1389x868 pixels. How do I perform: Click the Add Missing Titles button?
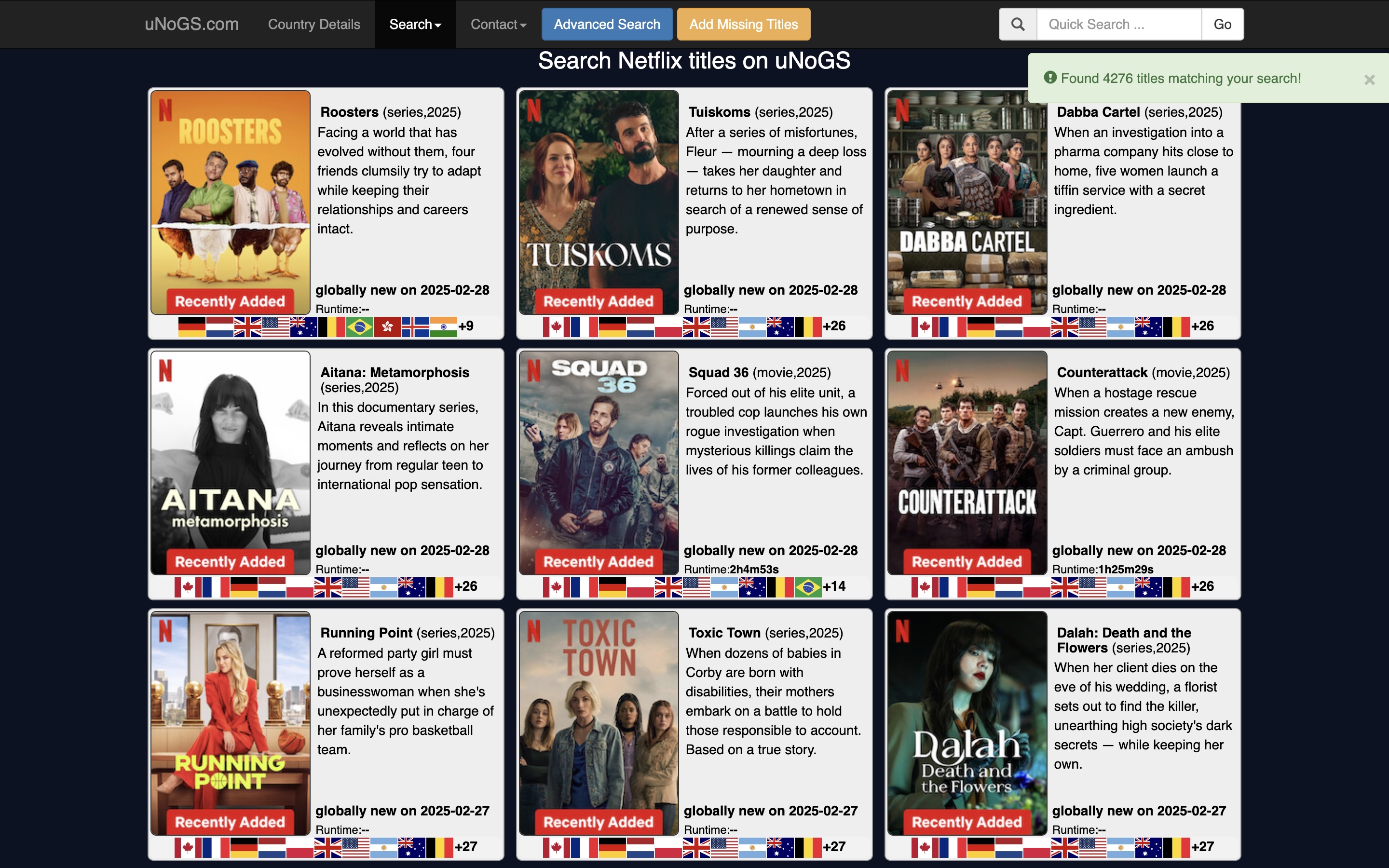pos(743,24)
